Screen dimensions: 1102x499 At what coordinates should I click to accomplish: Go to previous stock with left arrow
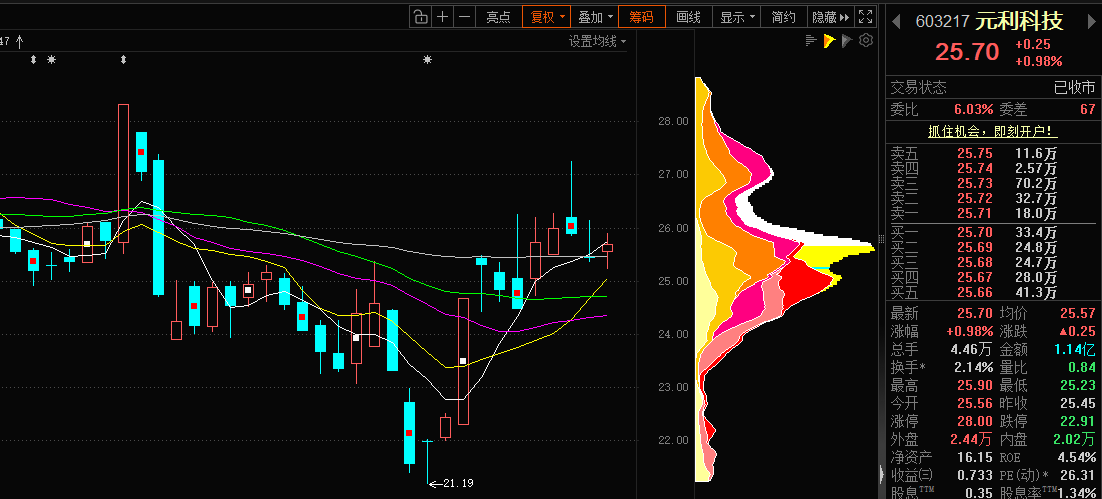coord(896,21)
